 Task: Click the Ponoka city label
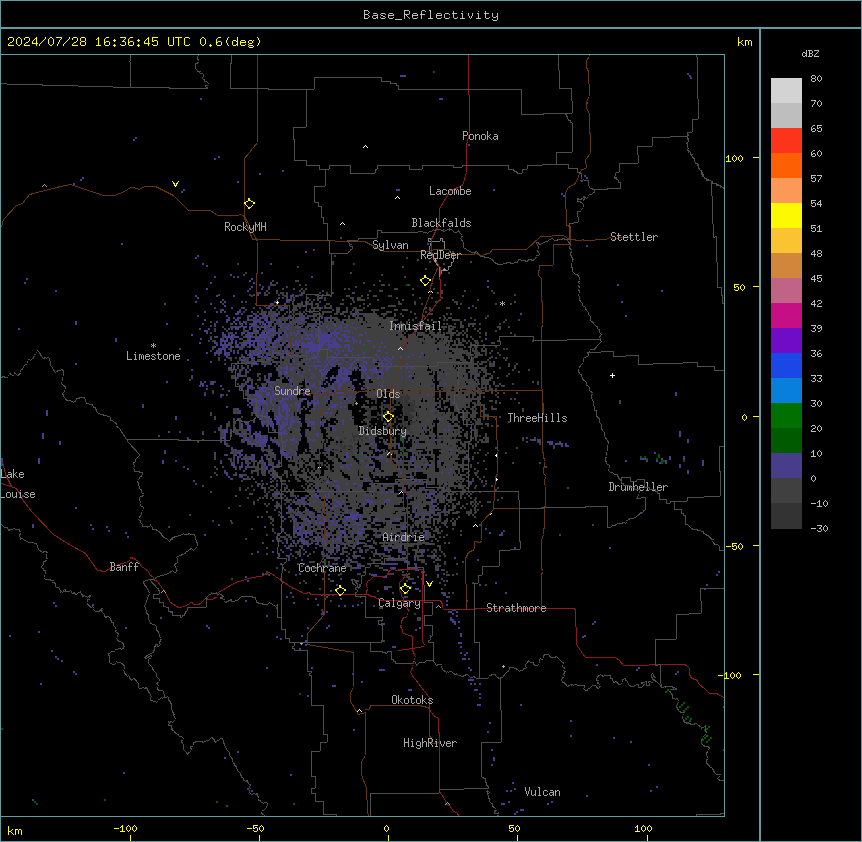pos(480,136)
